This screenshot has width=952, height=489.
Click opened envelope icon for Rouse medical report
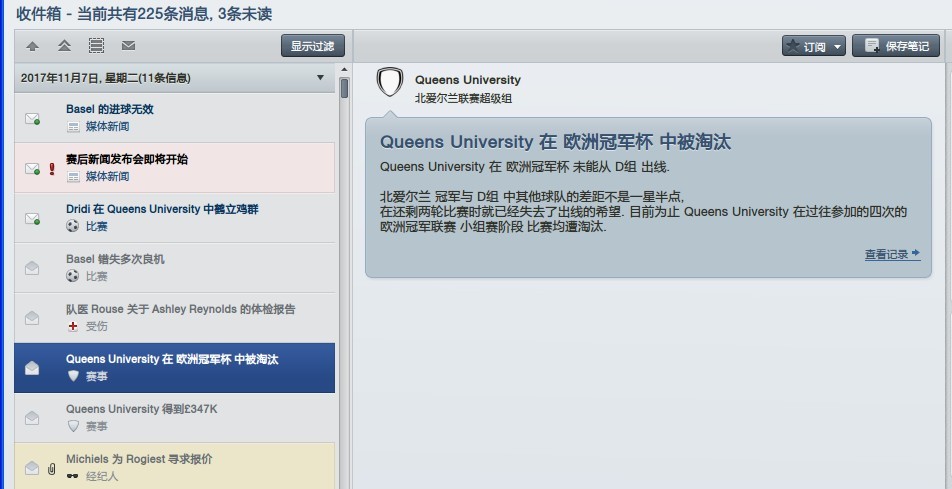click(32, 318)
